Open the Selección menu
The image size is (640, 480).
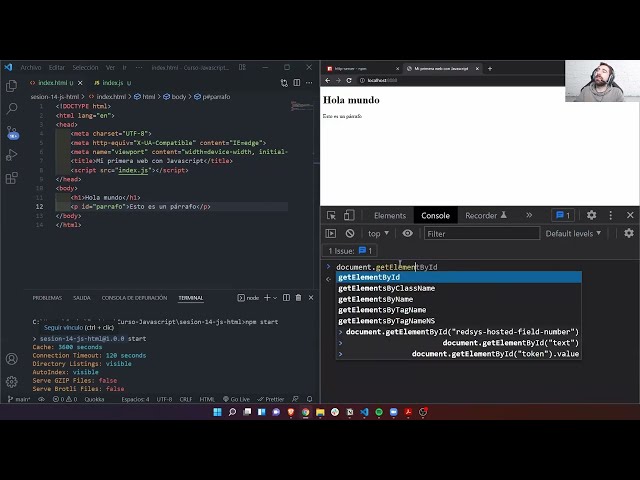[x=85, y=67]
